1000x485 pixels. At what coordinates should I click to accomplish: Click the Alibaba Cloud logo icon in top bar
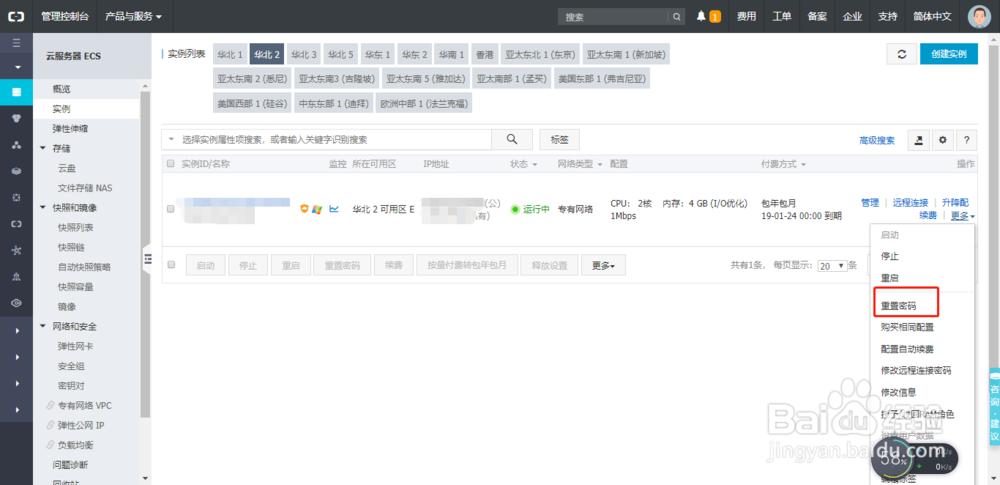(17, 17)
